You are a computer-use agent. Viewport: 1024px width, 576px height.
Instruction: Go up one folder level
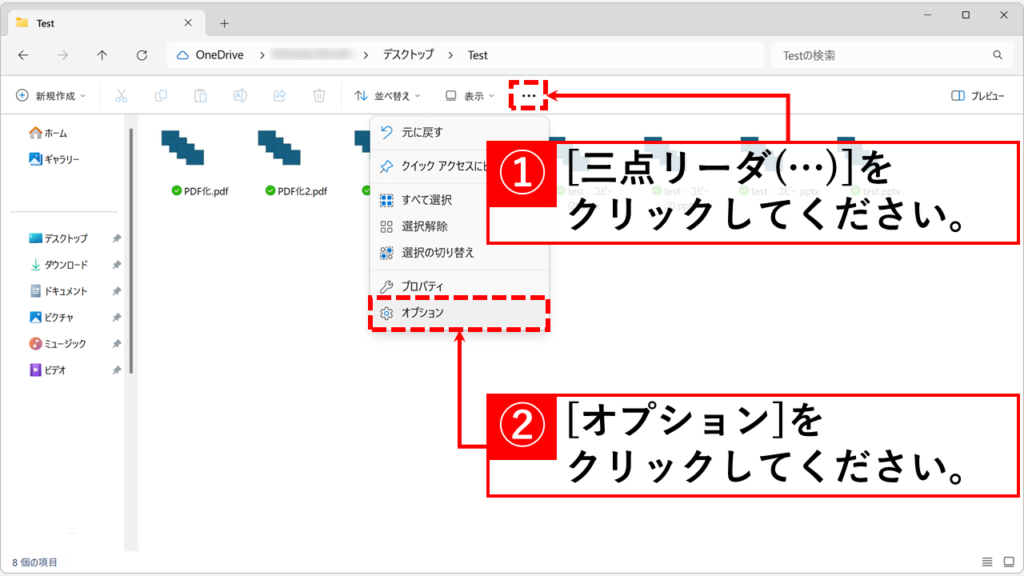click(x=102, y=56)
